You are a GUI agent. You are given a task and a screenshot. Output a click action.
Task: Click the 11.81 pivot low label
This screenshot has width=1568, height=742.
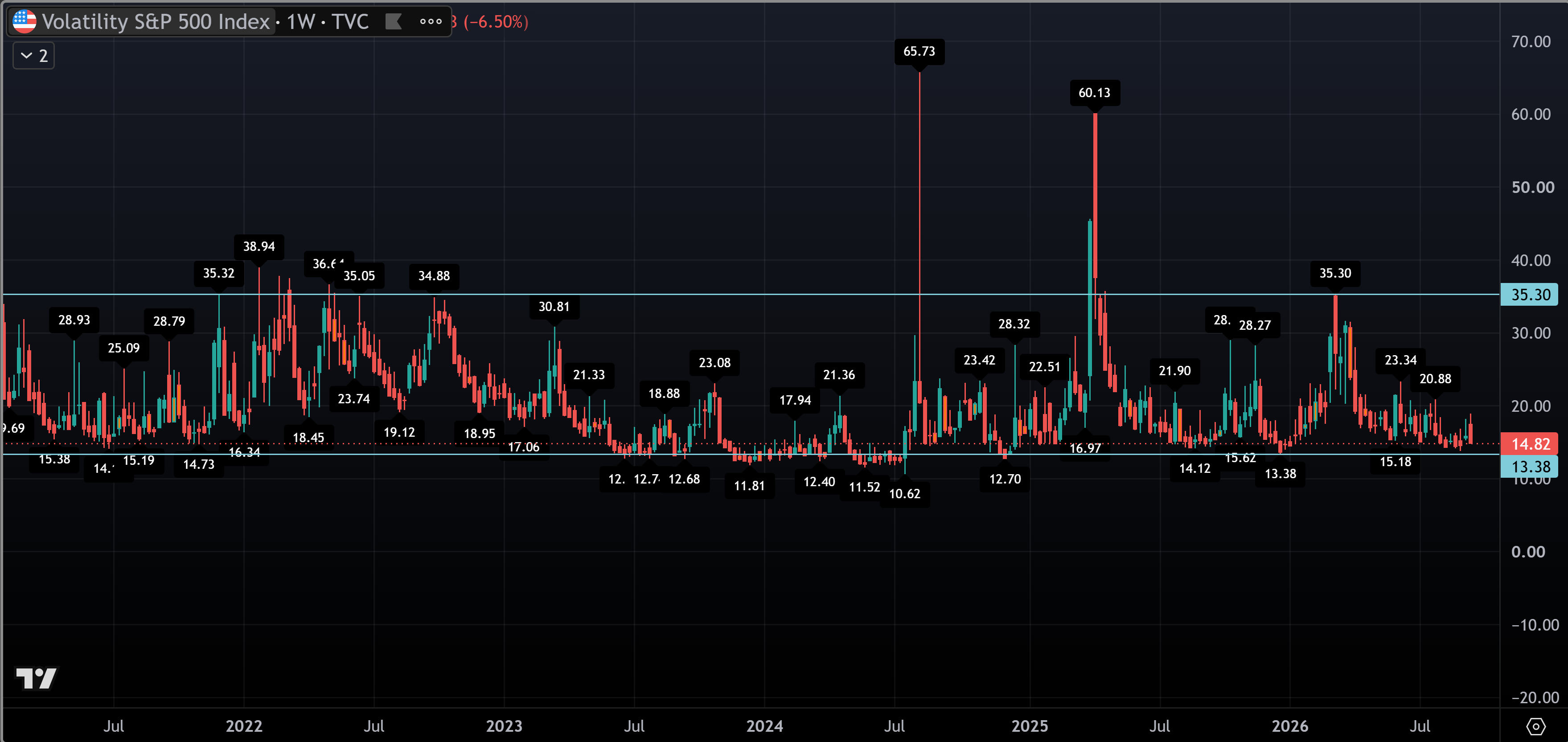point(749,486)
